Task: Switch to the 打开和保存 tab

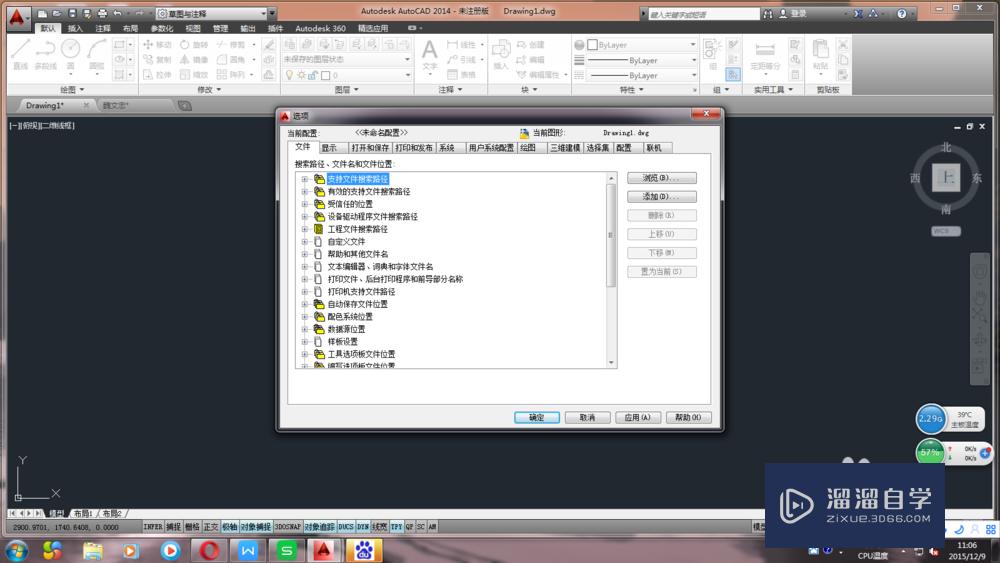Action: pos(370,148)
